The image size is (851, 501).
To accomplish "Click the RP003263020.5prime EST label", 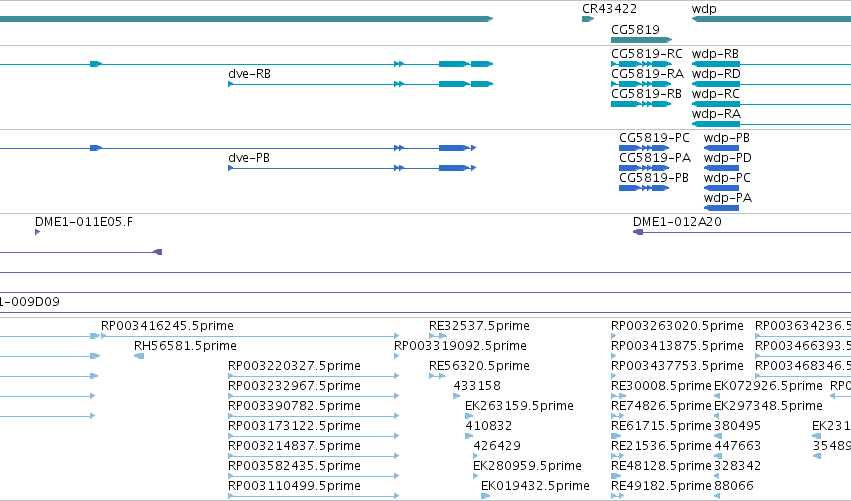I will [677, 326].
